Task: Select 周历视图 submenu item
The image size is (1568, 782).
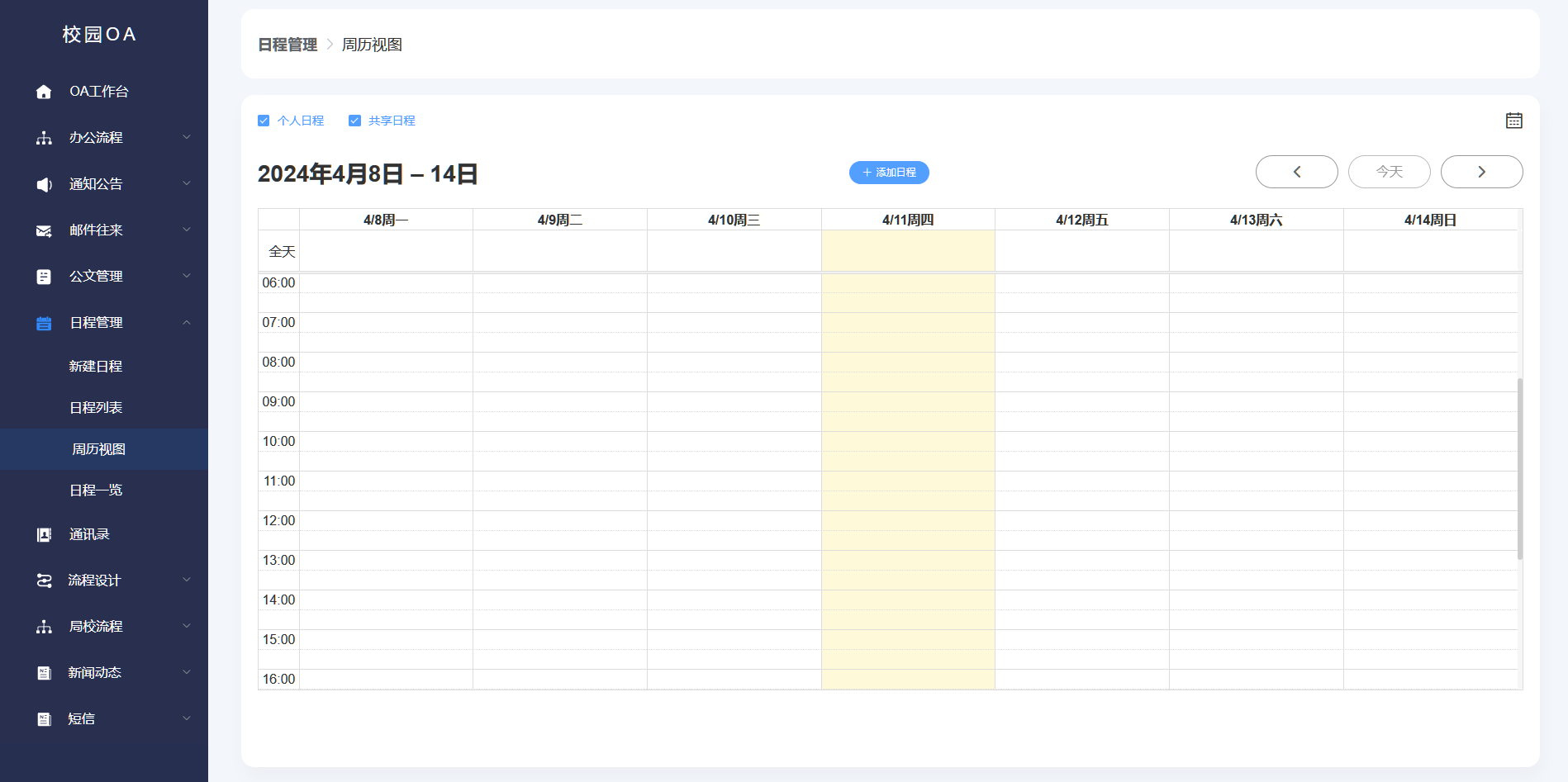Action: point(104,449)
